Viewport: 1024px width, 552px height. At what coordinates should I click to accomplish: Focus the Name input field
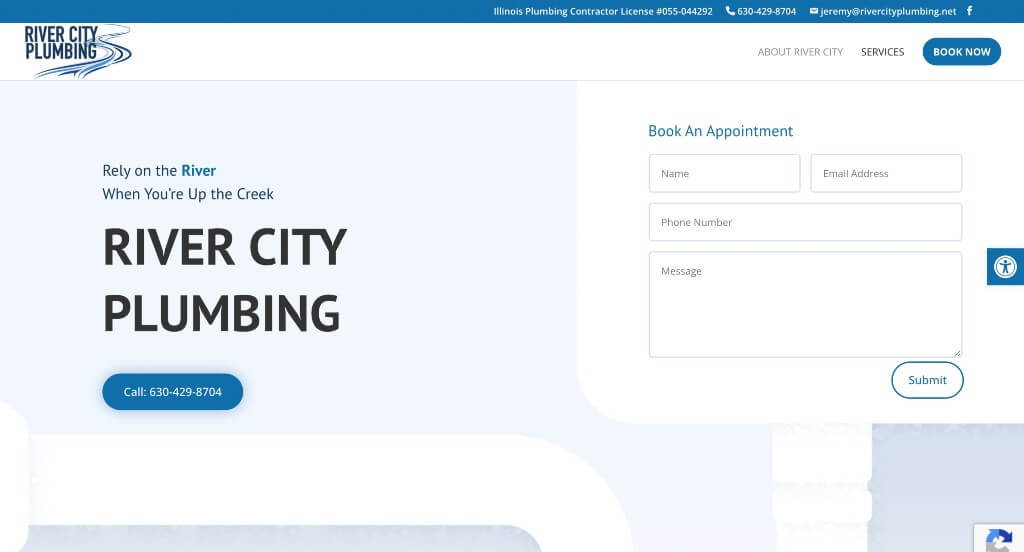[724, 173]
